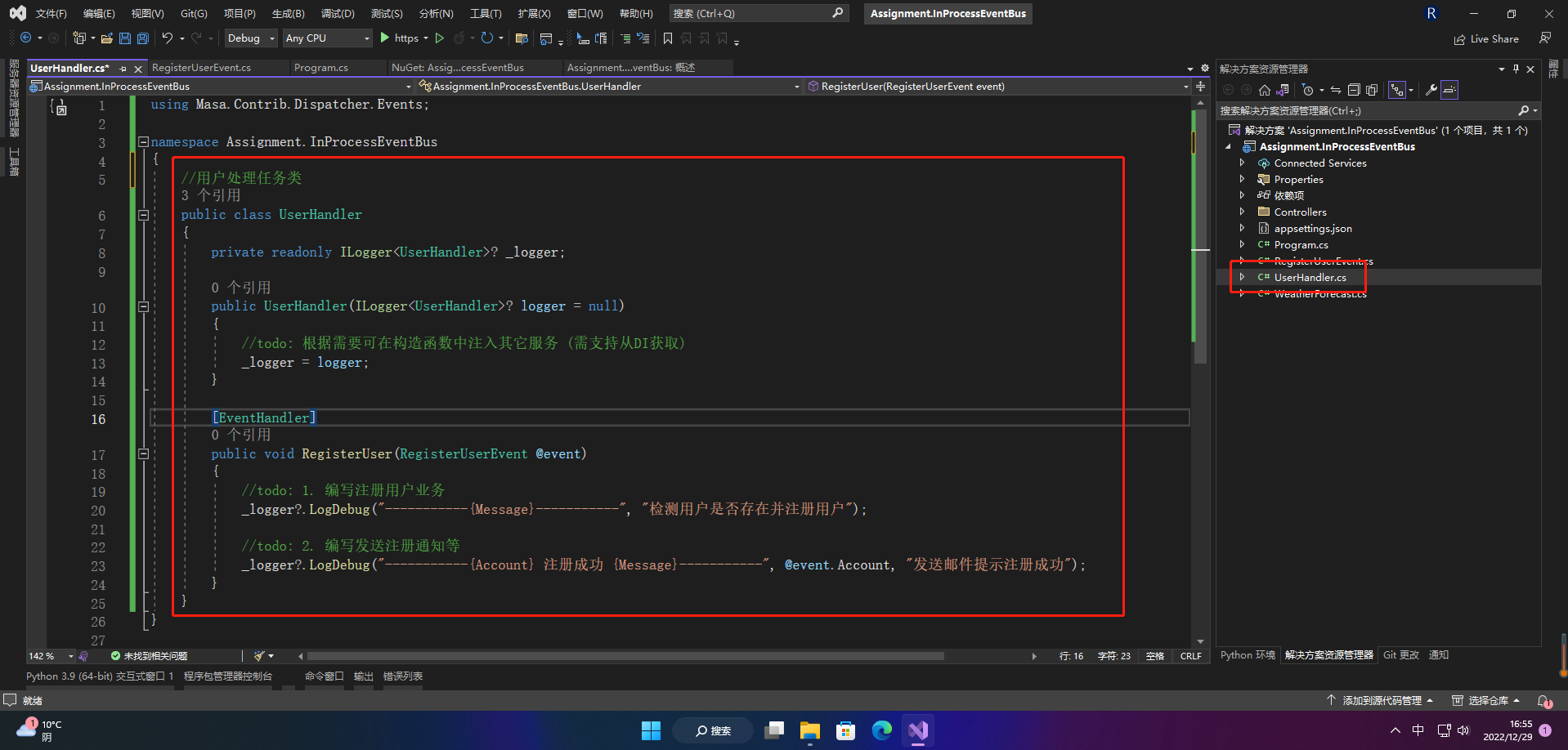Close the UserHandler.cs tab
This screenshot has width=1568, height=750.
click(138, 69)
